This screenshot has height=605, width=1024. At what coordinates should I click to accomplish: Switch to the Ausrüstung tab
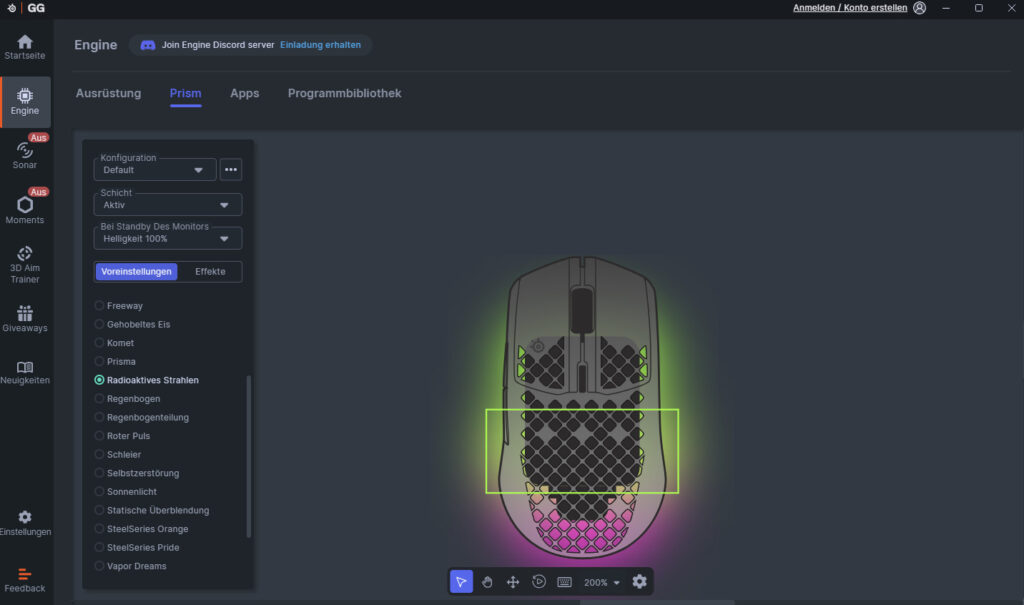[108, 93]
